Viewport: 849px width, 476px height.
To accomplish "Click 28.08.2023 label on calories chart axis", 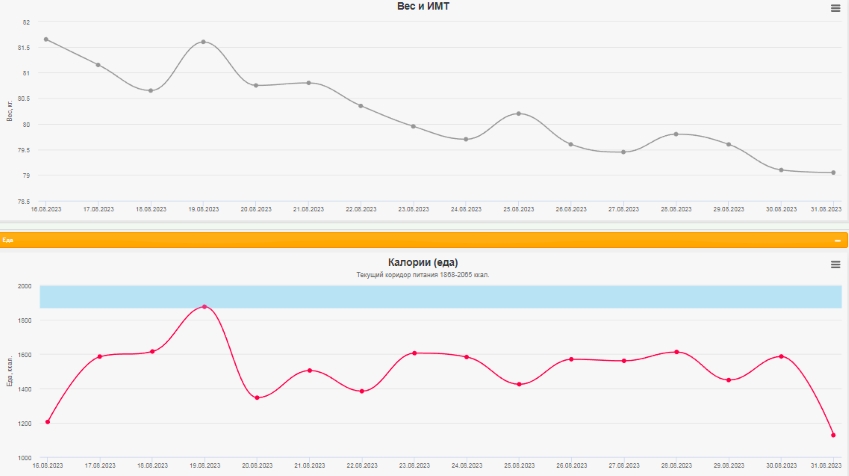I will click(x=677, y=465).
